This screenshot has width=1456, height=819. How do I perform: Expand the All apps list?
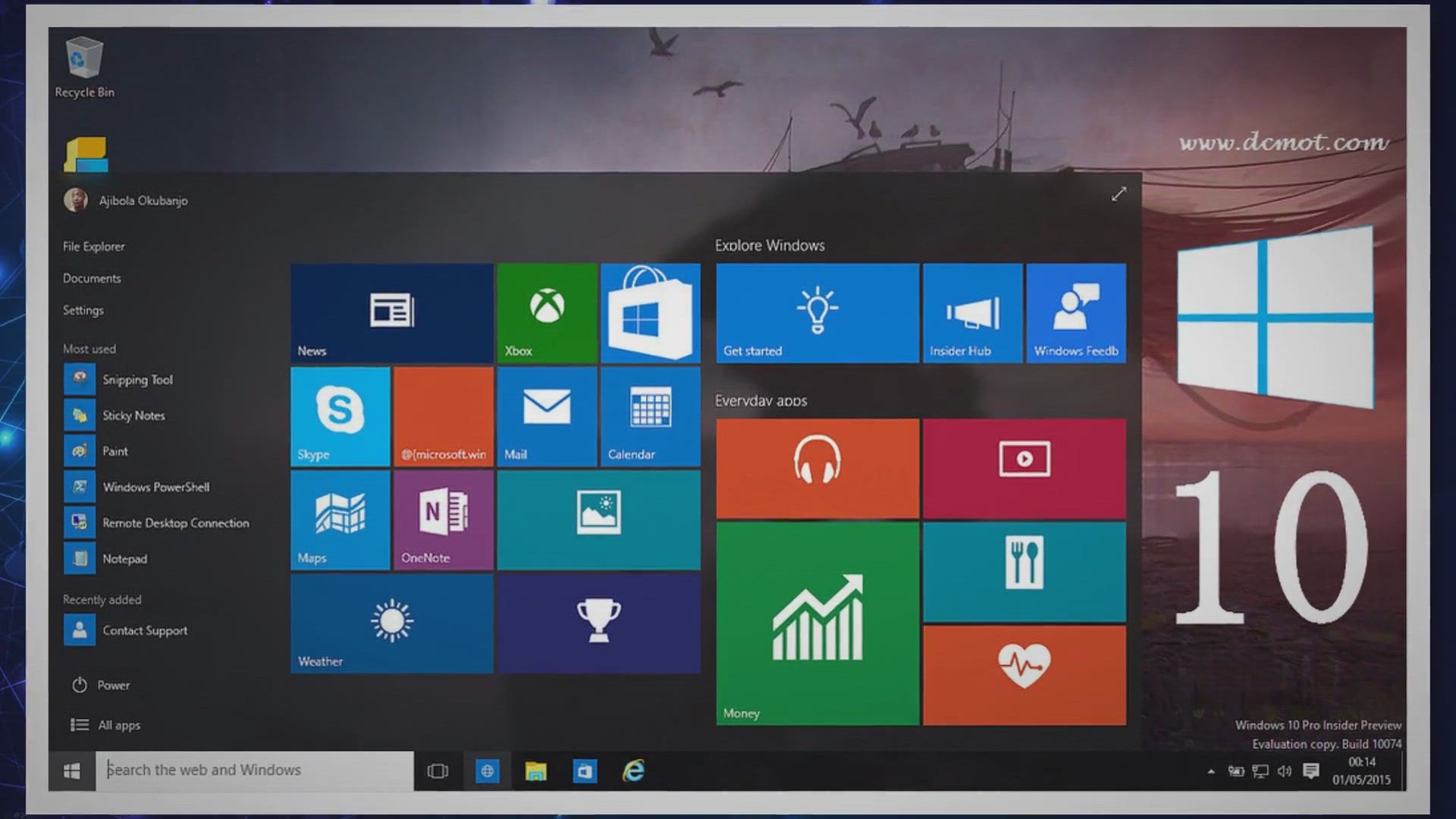point(105,725)
